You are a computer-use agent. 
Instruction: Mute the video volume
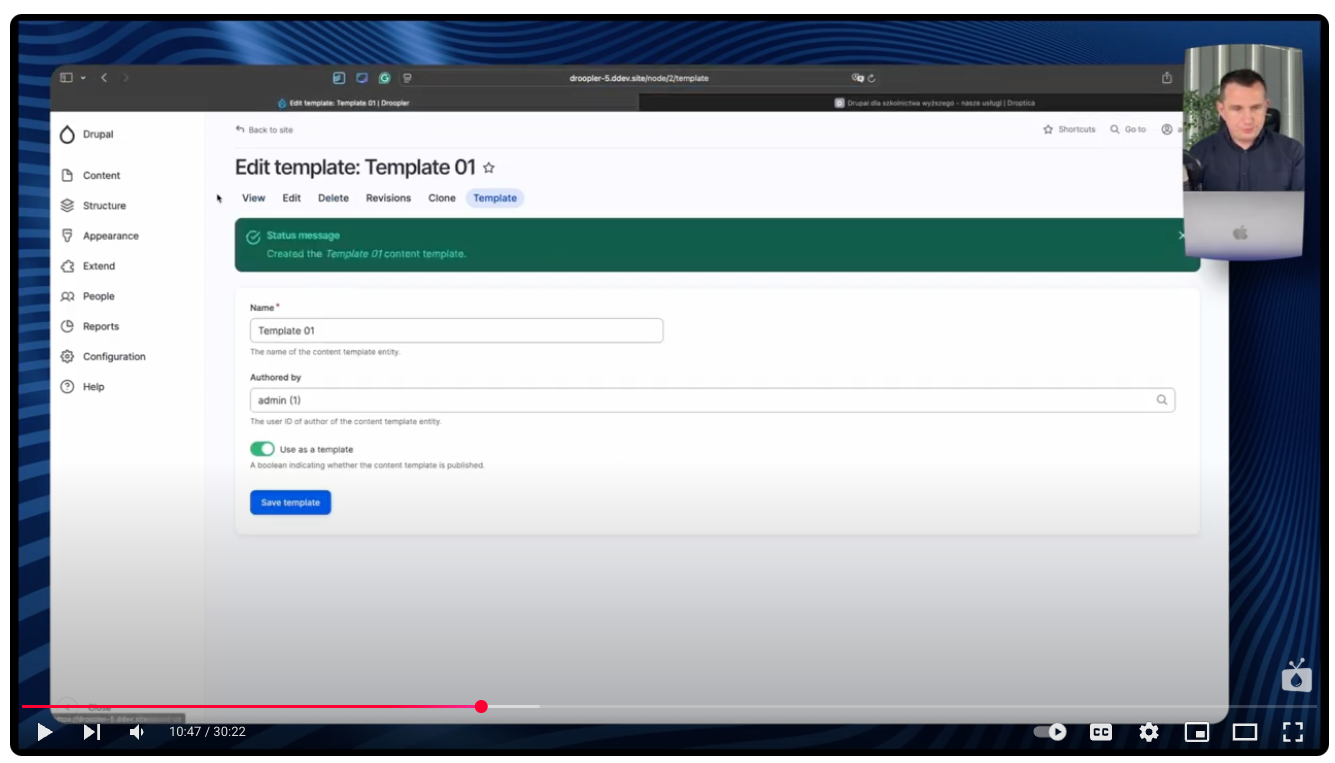[x=137, y=732]
